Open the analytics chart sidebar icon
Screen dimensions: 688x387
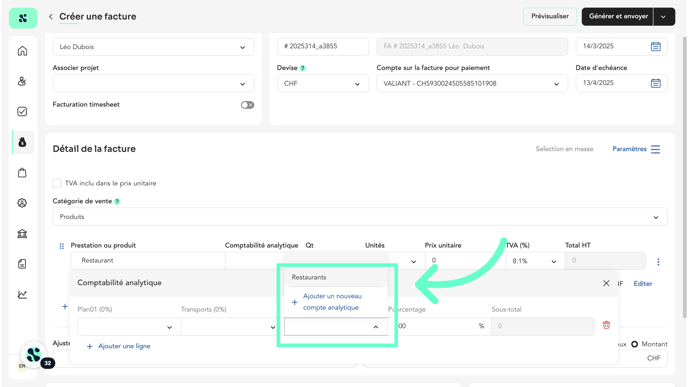click(22, 294)
